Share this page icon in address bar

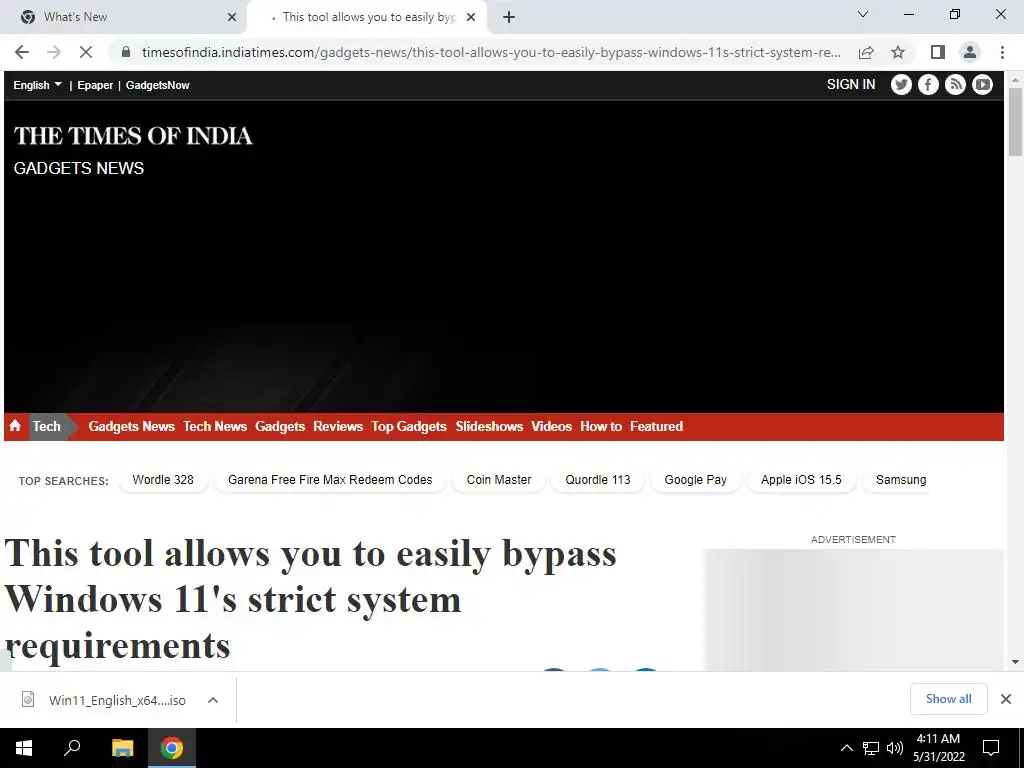[x=867, y=52]
